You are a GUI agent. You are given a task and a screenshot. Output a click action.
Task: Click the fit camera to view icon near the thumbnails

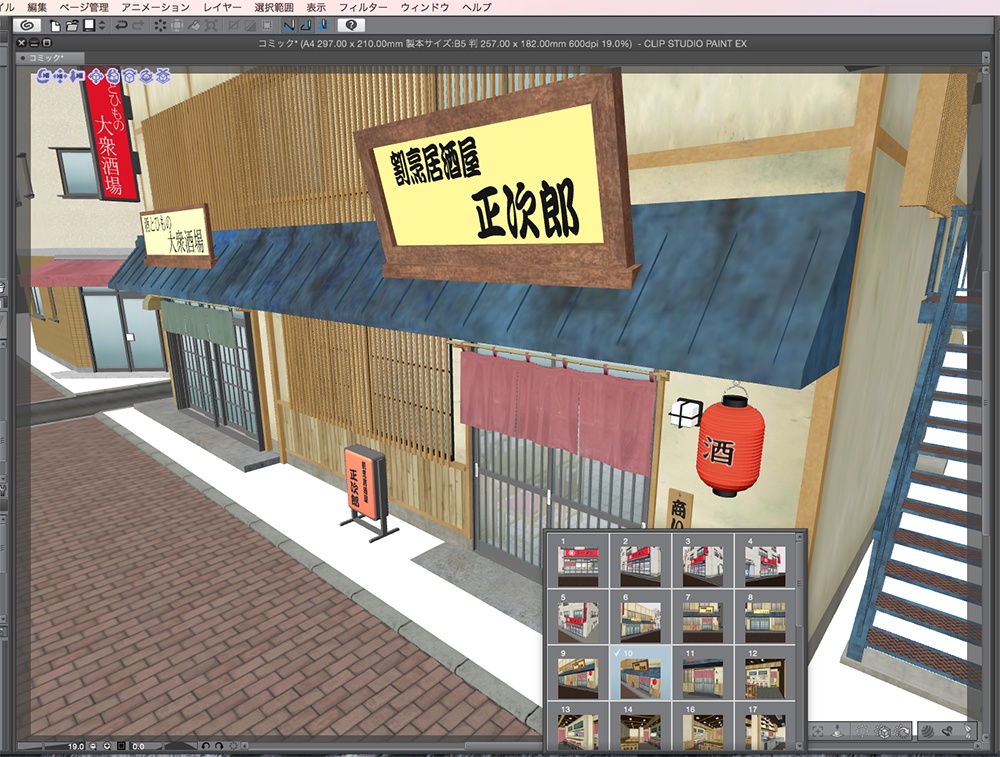[818, 731]
